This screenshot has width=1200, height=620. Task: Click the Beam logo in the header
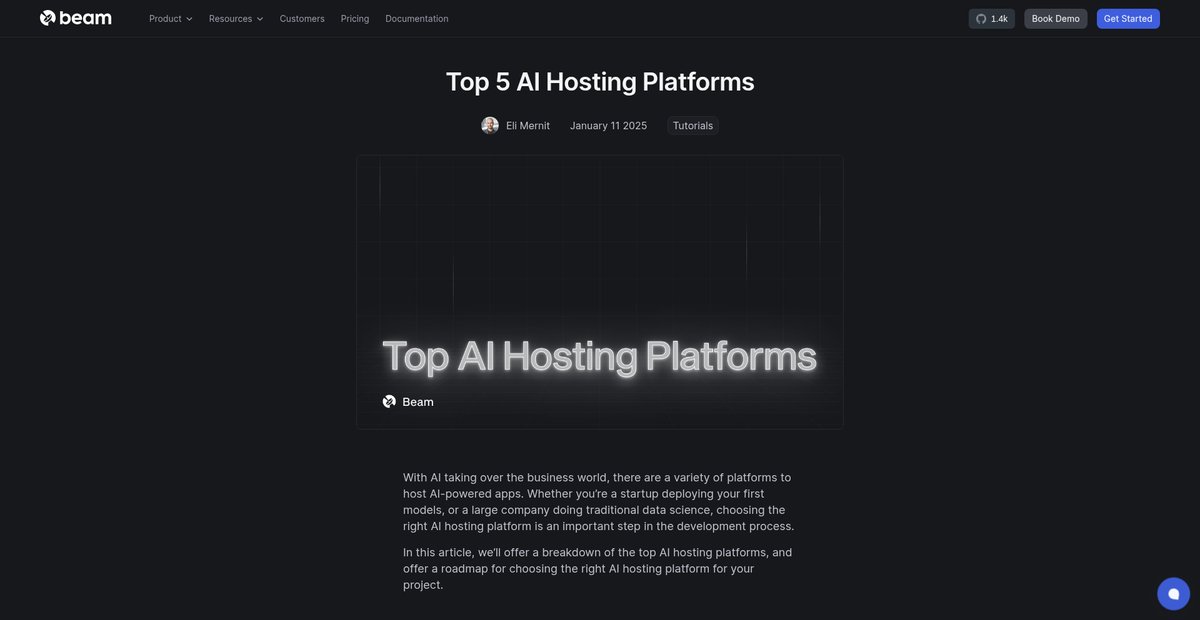(76, 18)
